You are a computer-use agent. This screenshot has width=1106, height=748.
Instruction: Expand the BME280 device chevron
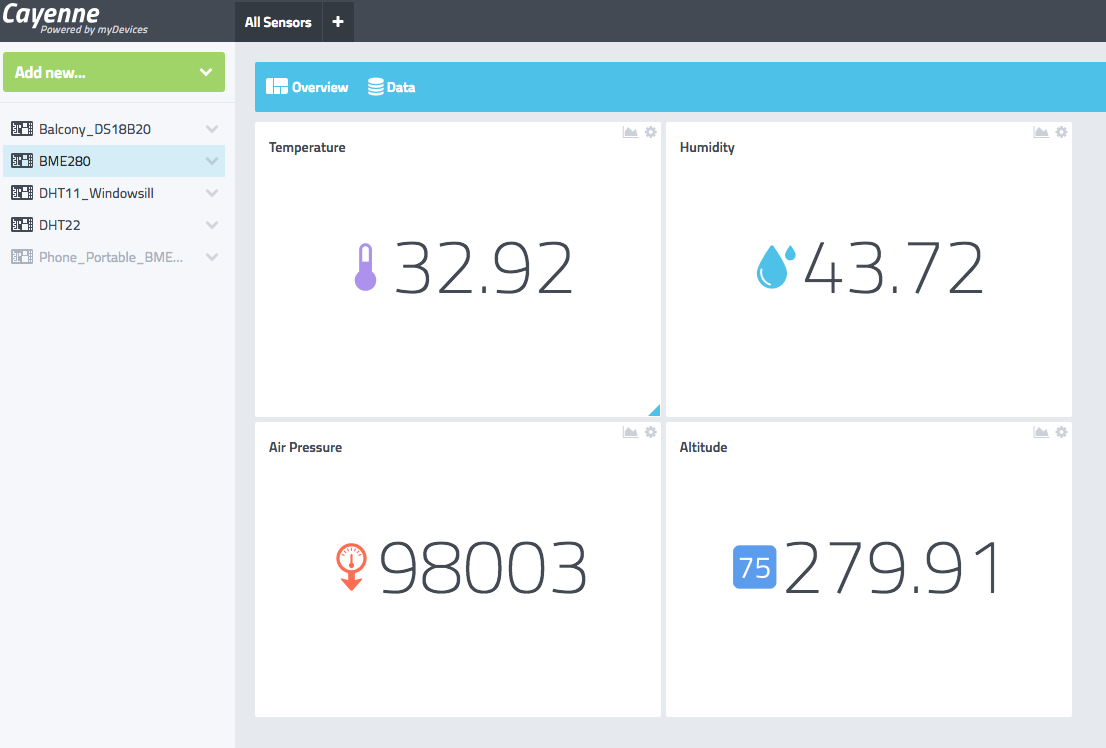pos(211,161)
